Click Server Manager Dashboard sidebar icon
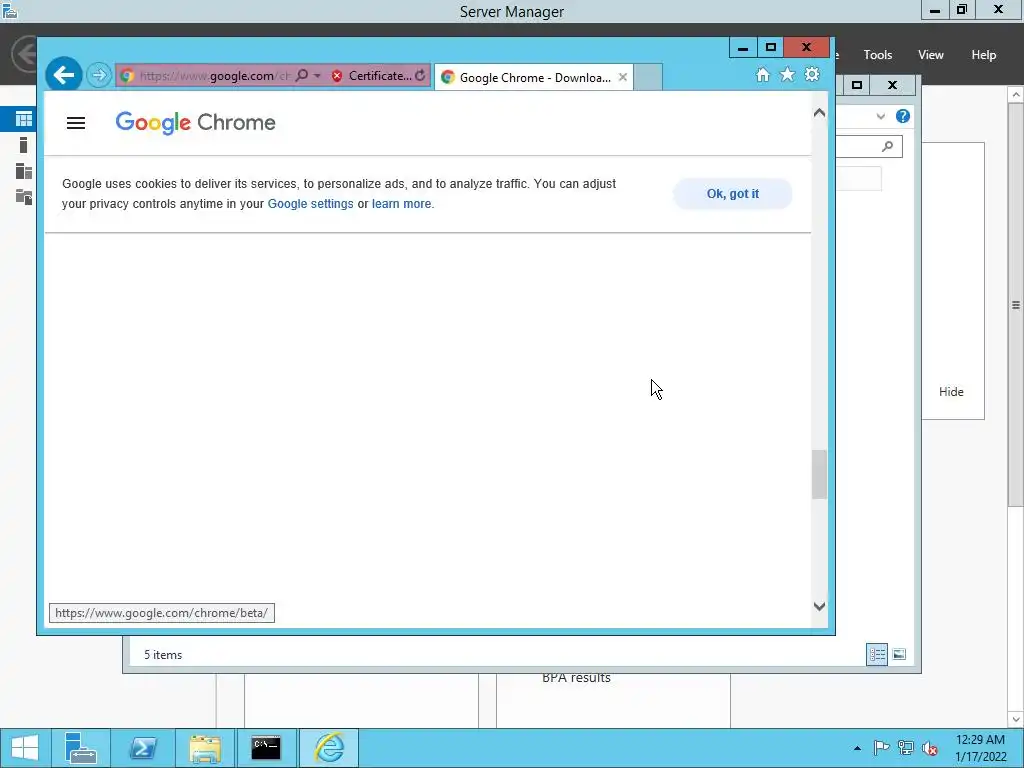The height and width of the screenshot is (768, 1024). click(x=24, y=119)
